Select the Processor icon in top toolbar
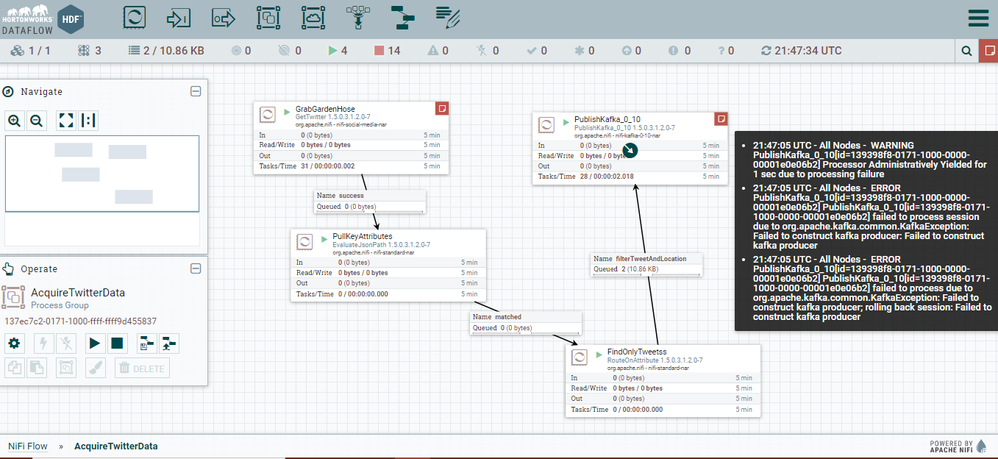This screenshot has height=459, width=998. click(134, 17)
